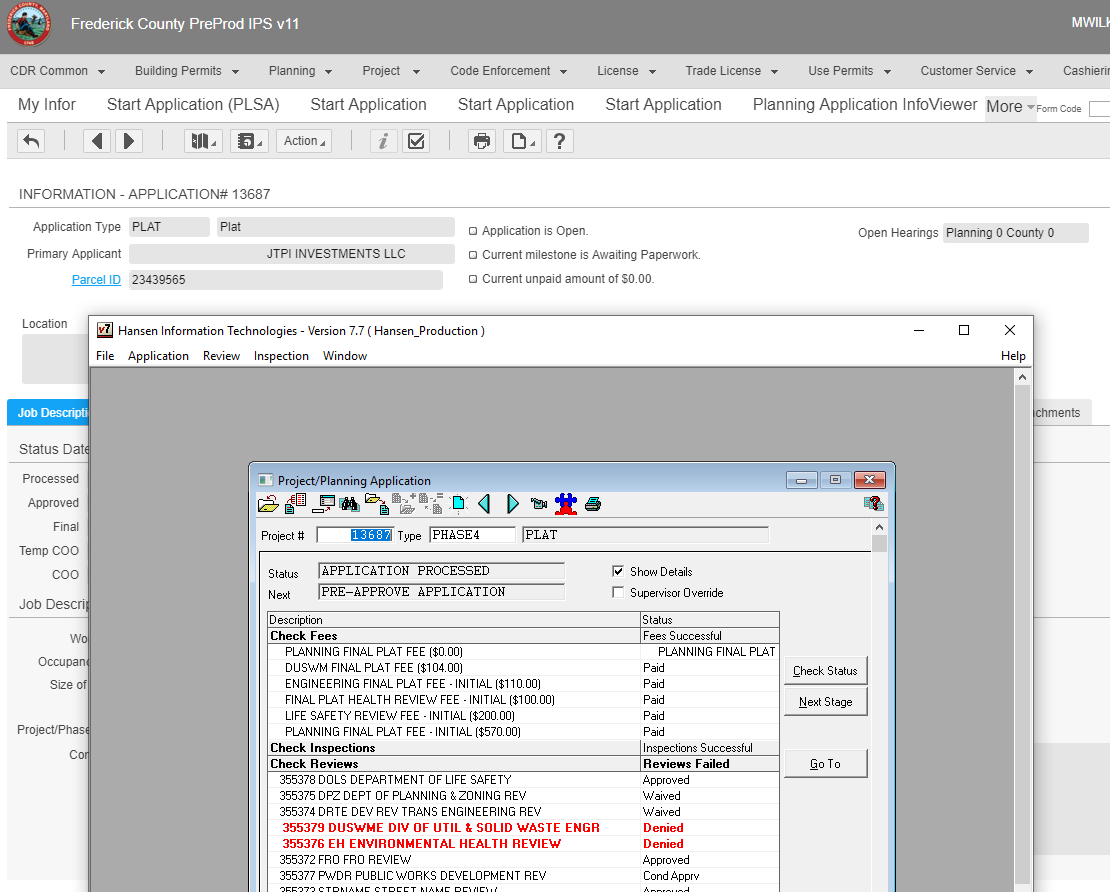Click the italic i information icon
Viewport: 1110px width, 892px height.
point(383,141)
